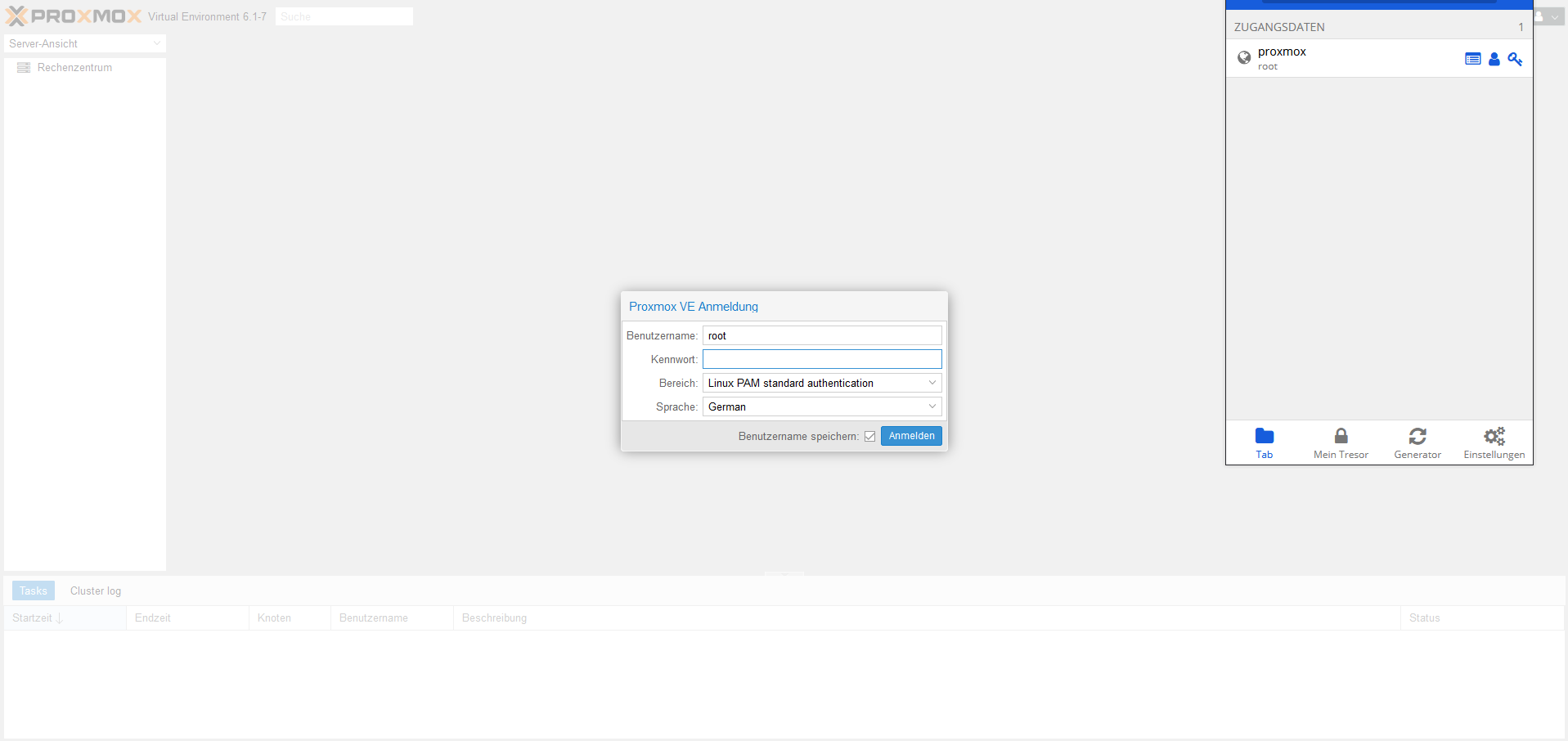Switch to the Cluster log tab

96,591
